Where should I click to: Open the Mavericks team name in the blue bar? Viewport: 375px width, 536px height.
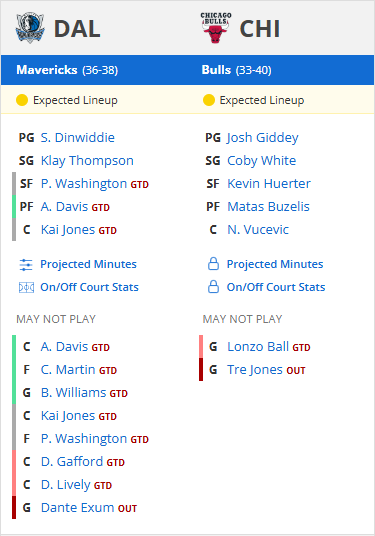47,70
